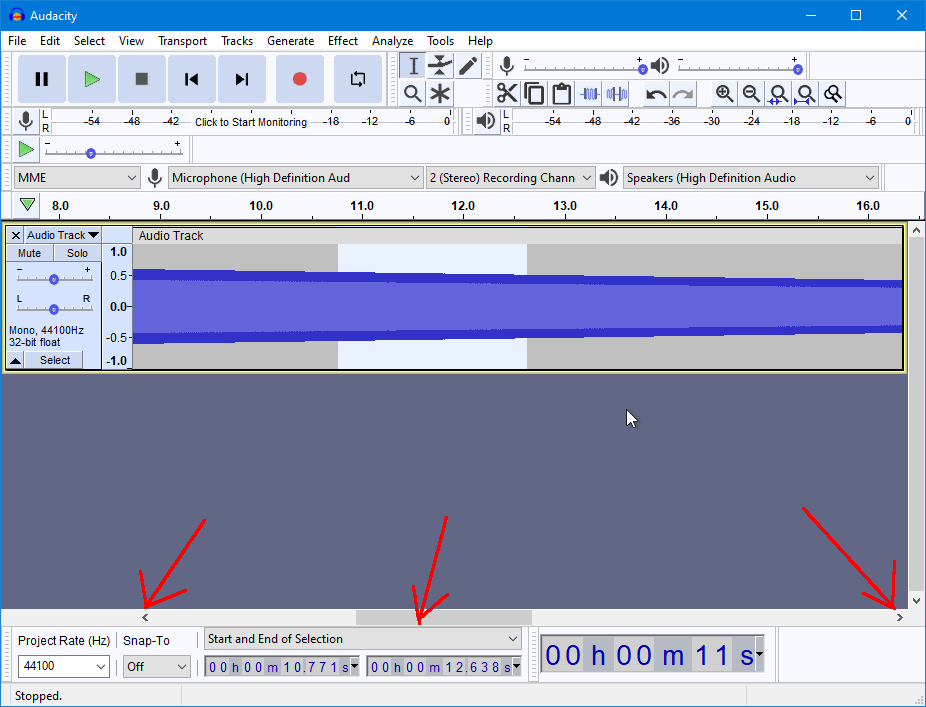Select the Draw (pencil) tool
This screenshot has height=707, width=926.
click(467, 66)
